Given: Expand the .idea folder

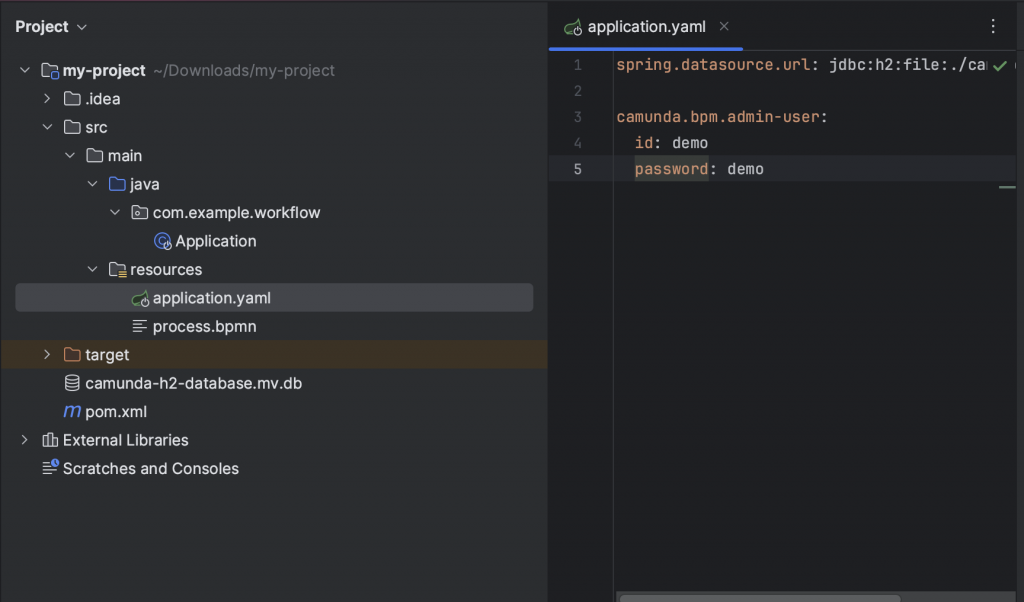Looking at the screenshot, I should click(47, 99).
